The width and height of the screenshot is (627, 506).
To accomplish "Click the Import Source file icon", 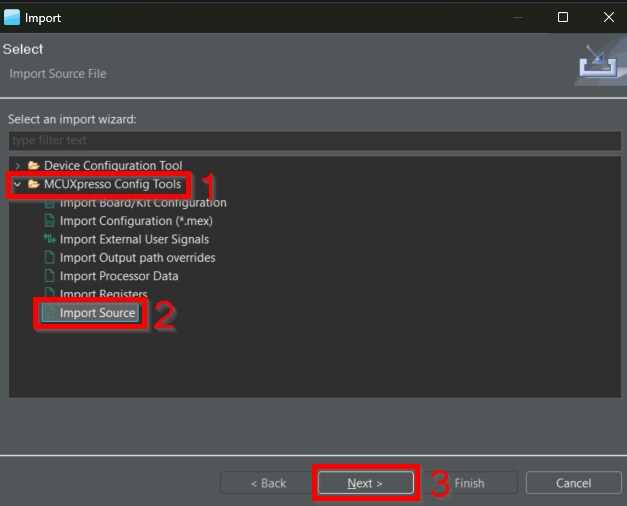I will (x=49, y=314).
